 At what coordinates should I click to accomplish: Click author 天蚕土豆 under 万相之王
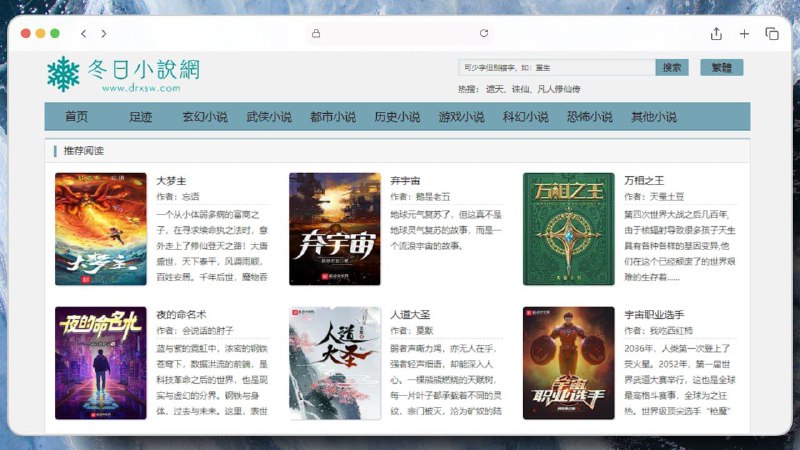[667, 197]
